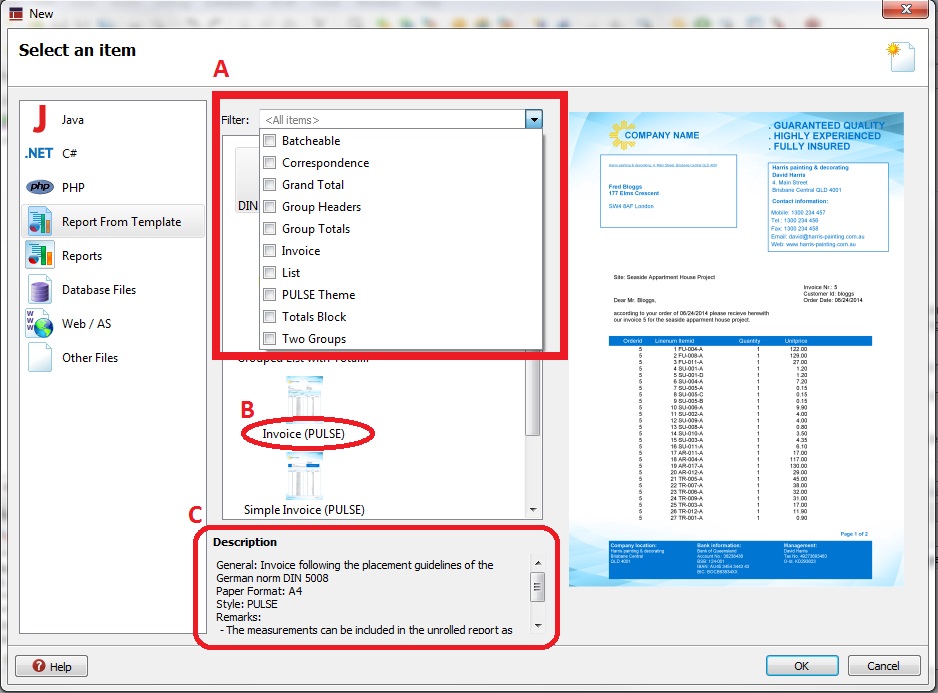Enable the Two Groups filter checkbox
The width and height of the screenshot is (938, 693).
[270, 339]
